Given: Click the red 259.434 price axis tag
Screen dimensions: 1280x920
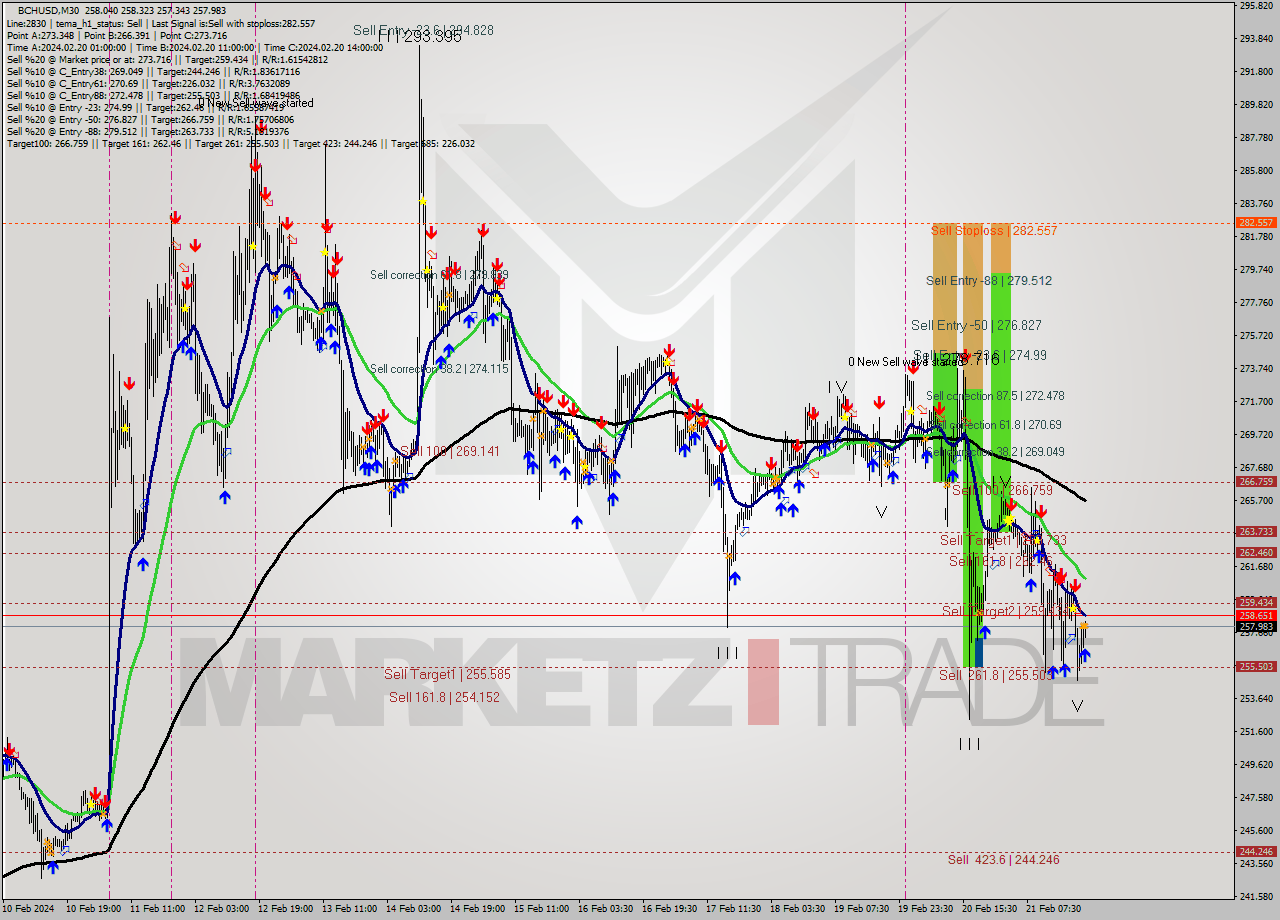Looking at the screenshot, I should click(1256, 603).
